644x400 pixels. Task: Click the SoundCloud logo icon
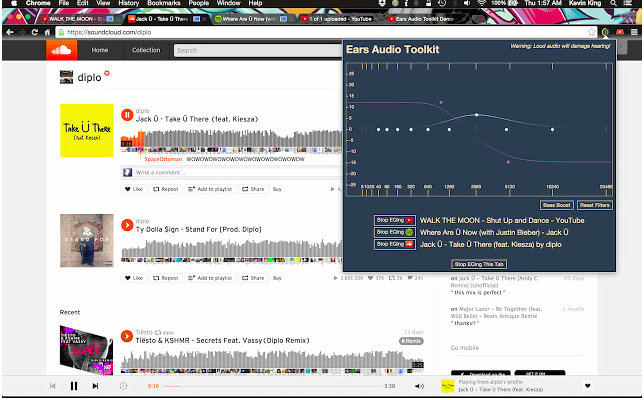point(61,51)
